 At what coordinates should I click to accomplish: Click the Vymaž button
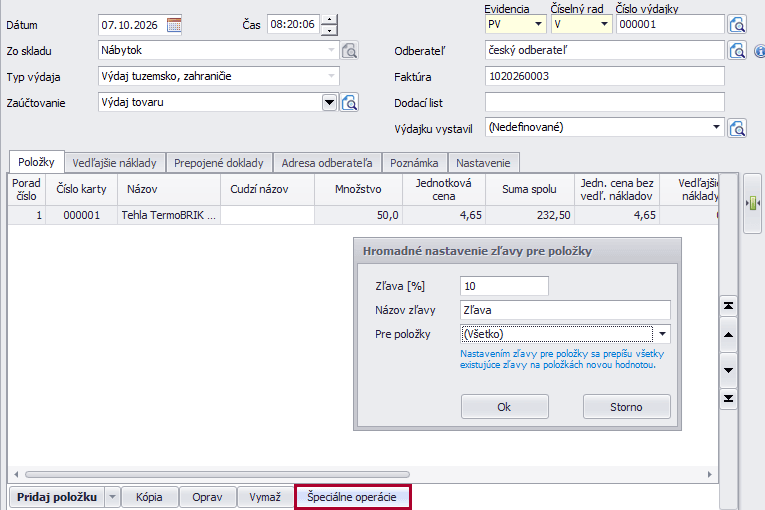click(265, 497)
